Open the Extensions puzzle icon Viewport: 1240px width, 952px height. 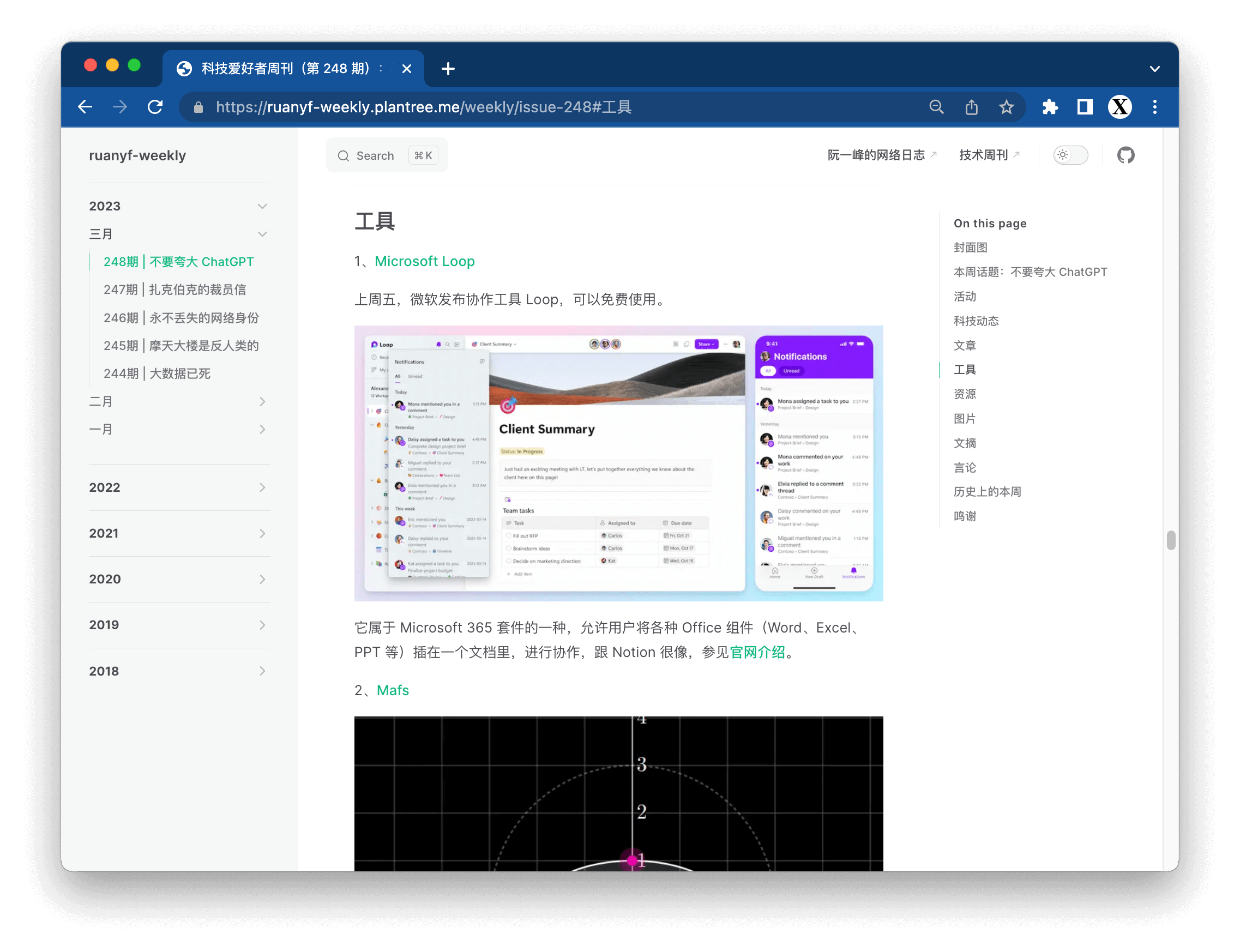click(1050, 106)
